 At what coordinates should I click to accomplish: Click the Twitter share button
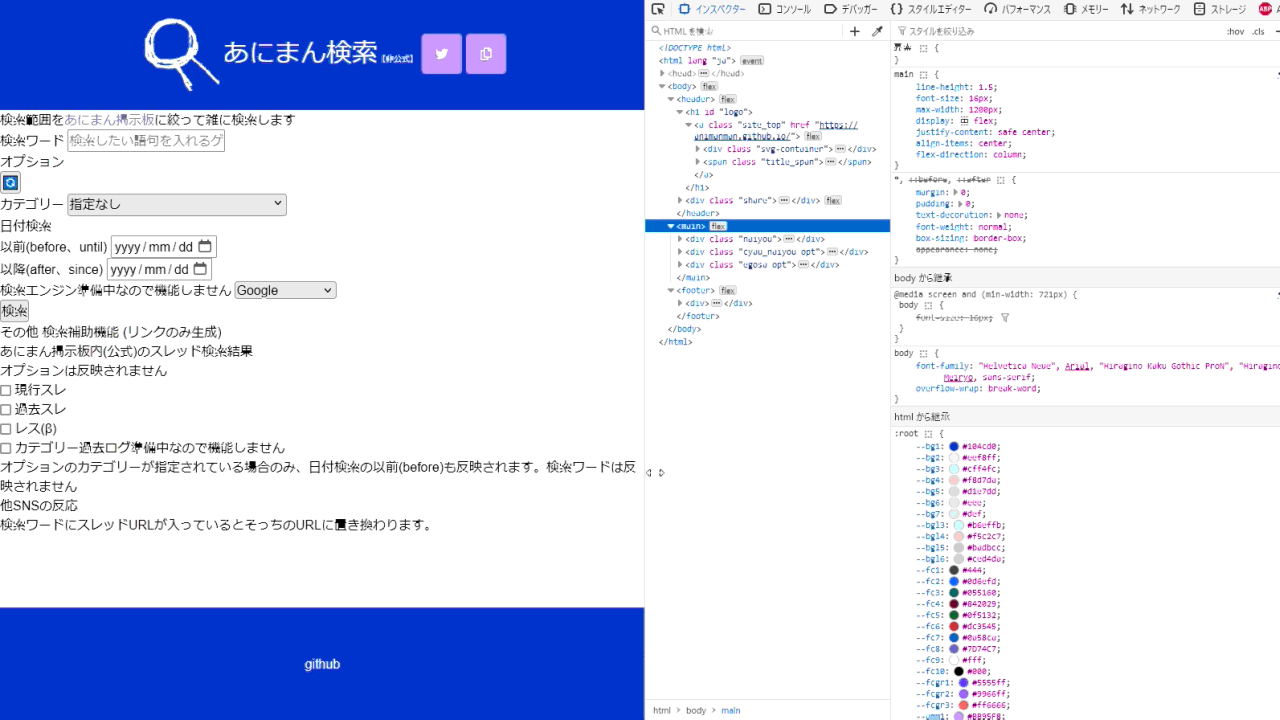pyautogui.click(x=442, y=54)
